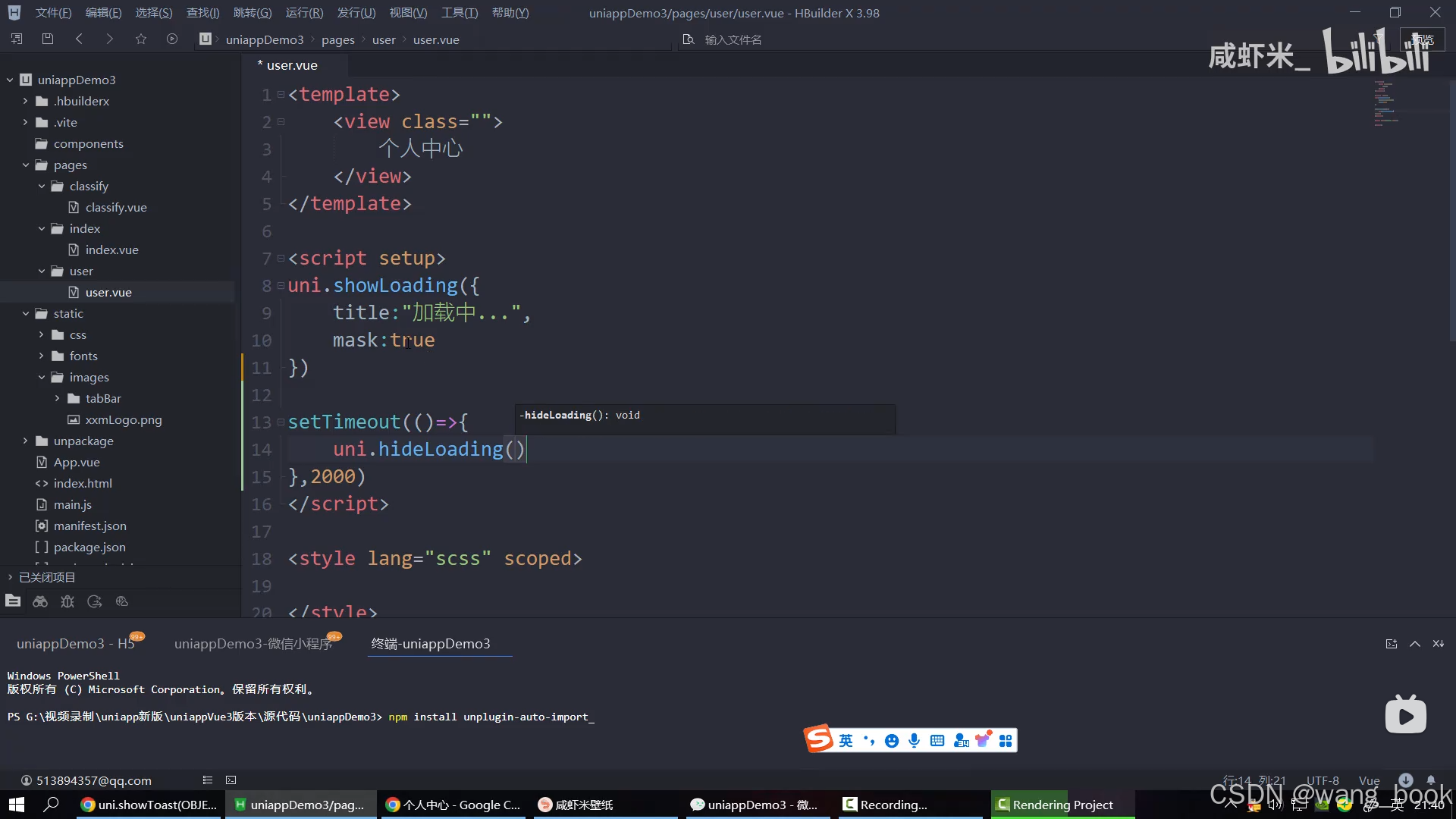Expand the unpackage folder

pyautogui.click(x=26, y=441)
